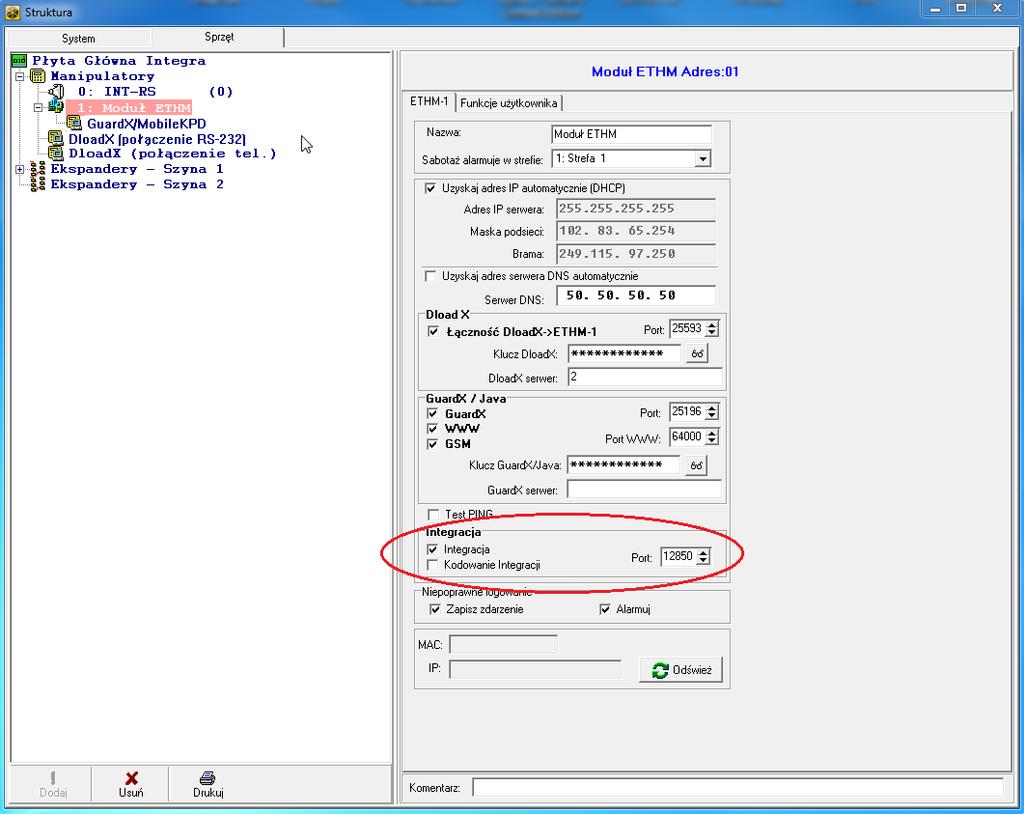Adjust the Integracja Port 12850 spinner
The height and width of the screenshot is (814, 1024).
[703, 557]
